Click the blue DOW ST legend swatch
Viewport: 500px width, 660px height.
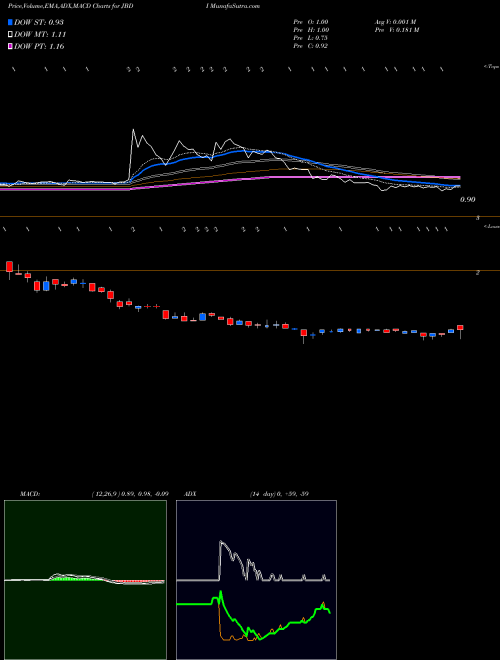pos(11,22)
